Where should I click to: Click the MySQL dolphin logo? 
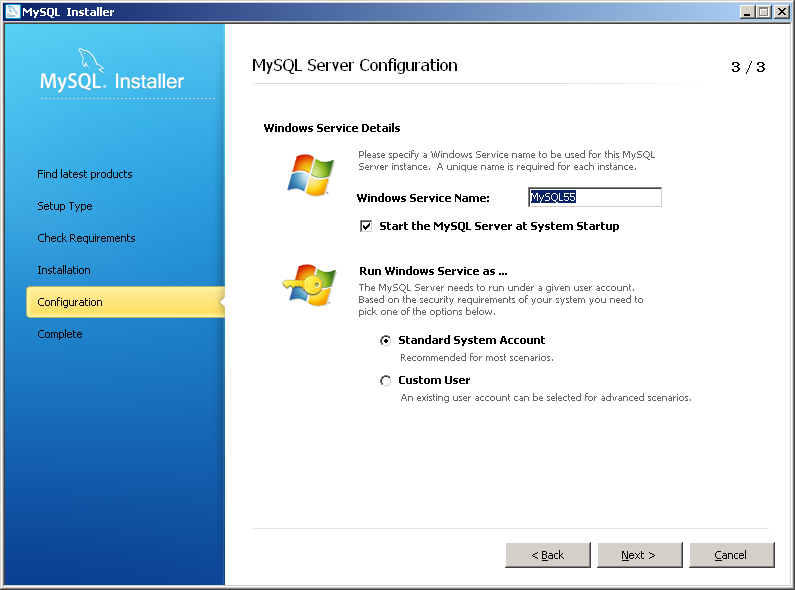pyautogui.click(x=91, y=61)
